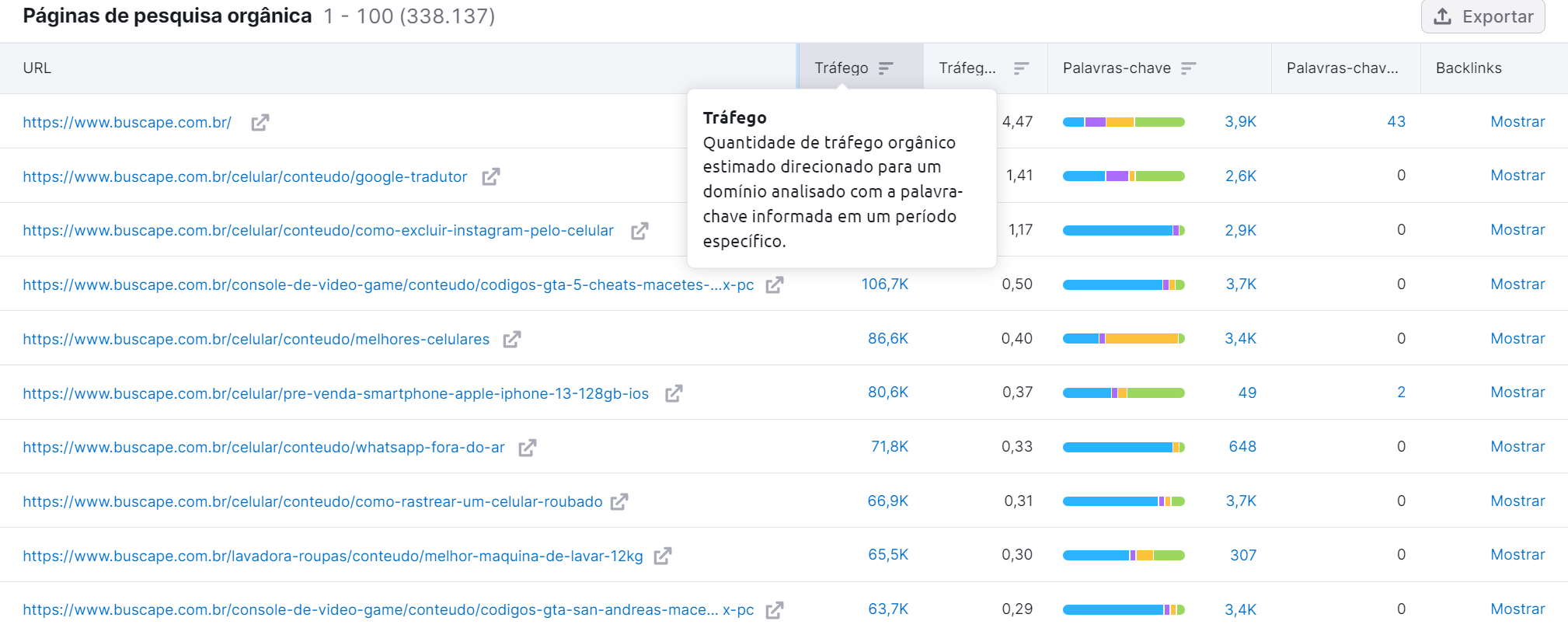The image size is (1568, 635).
Task: Click traffic value 106,7K
Action: pos(885,284)
